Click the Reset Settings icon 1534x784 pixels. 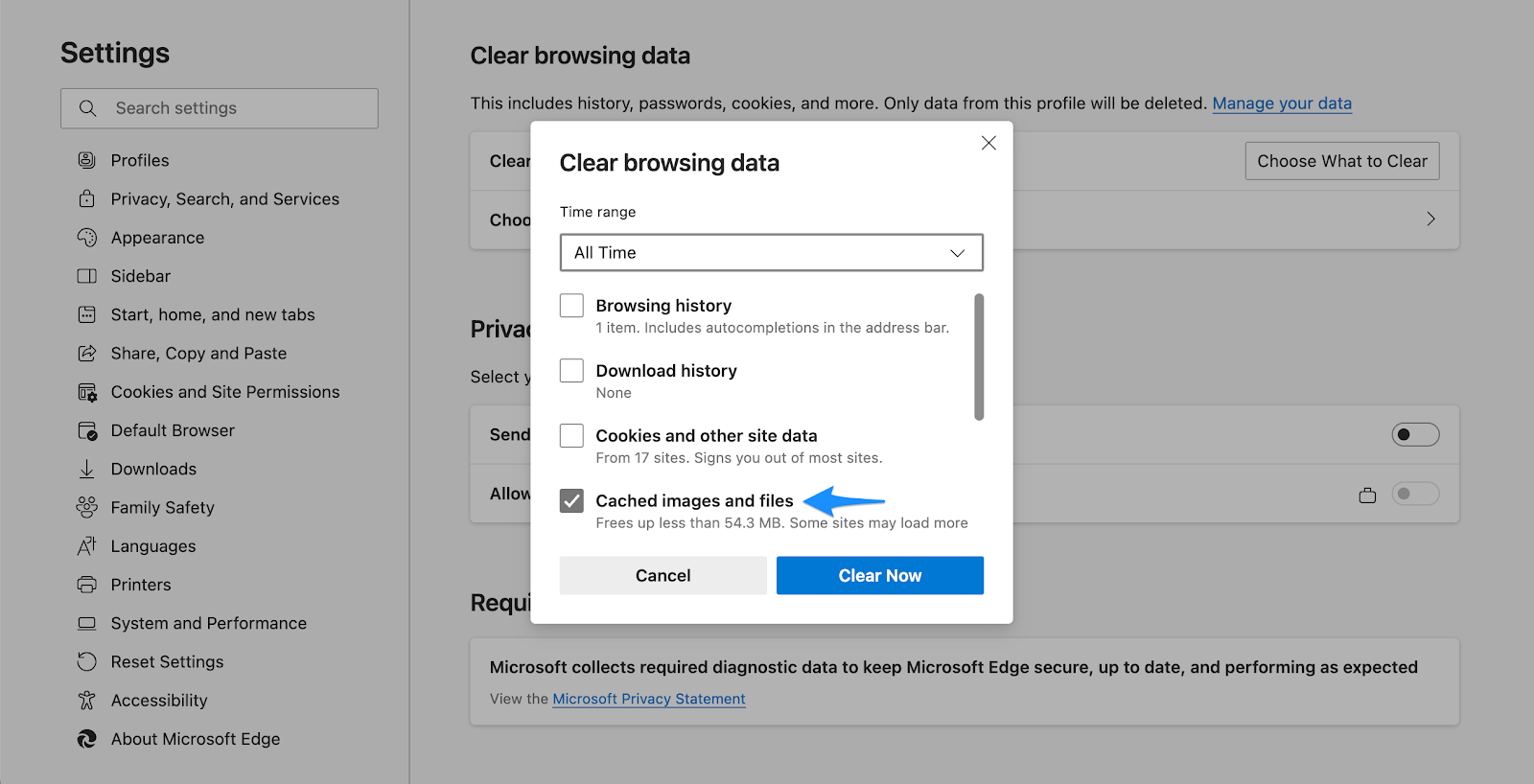[x=86, y=661]
